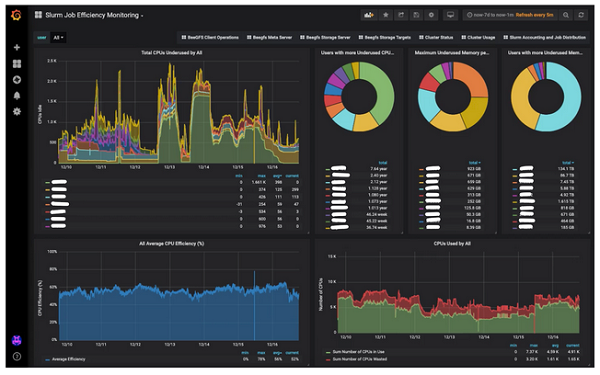This screenshot has width=600, height=375.
Task: Open the Create plus menu in sidebar
Action: 17,47
